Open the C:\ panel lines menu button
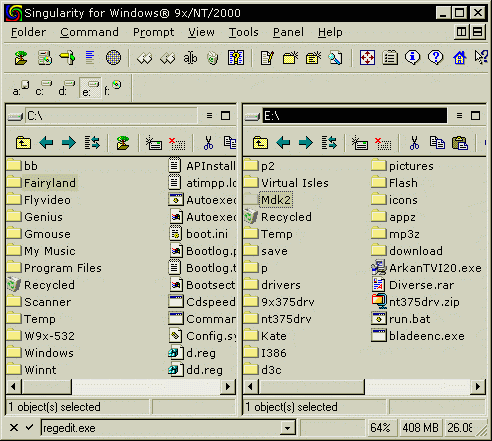The height and width of the screenshot is (441, 492). click(x=209, y=116)
